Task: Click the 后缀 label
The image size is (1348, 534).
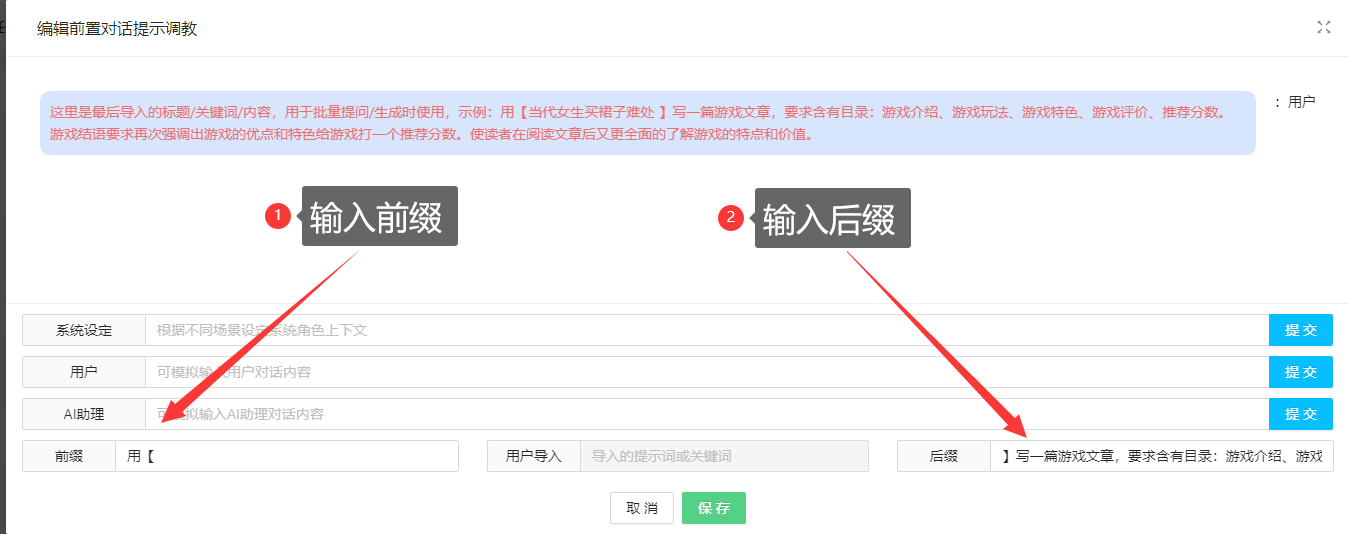Action: [944, 456]
